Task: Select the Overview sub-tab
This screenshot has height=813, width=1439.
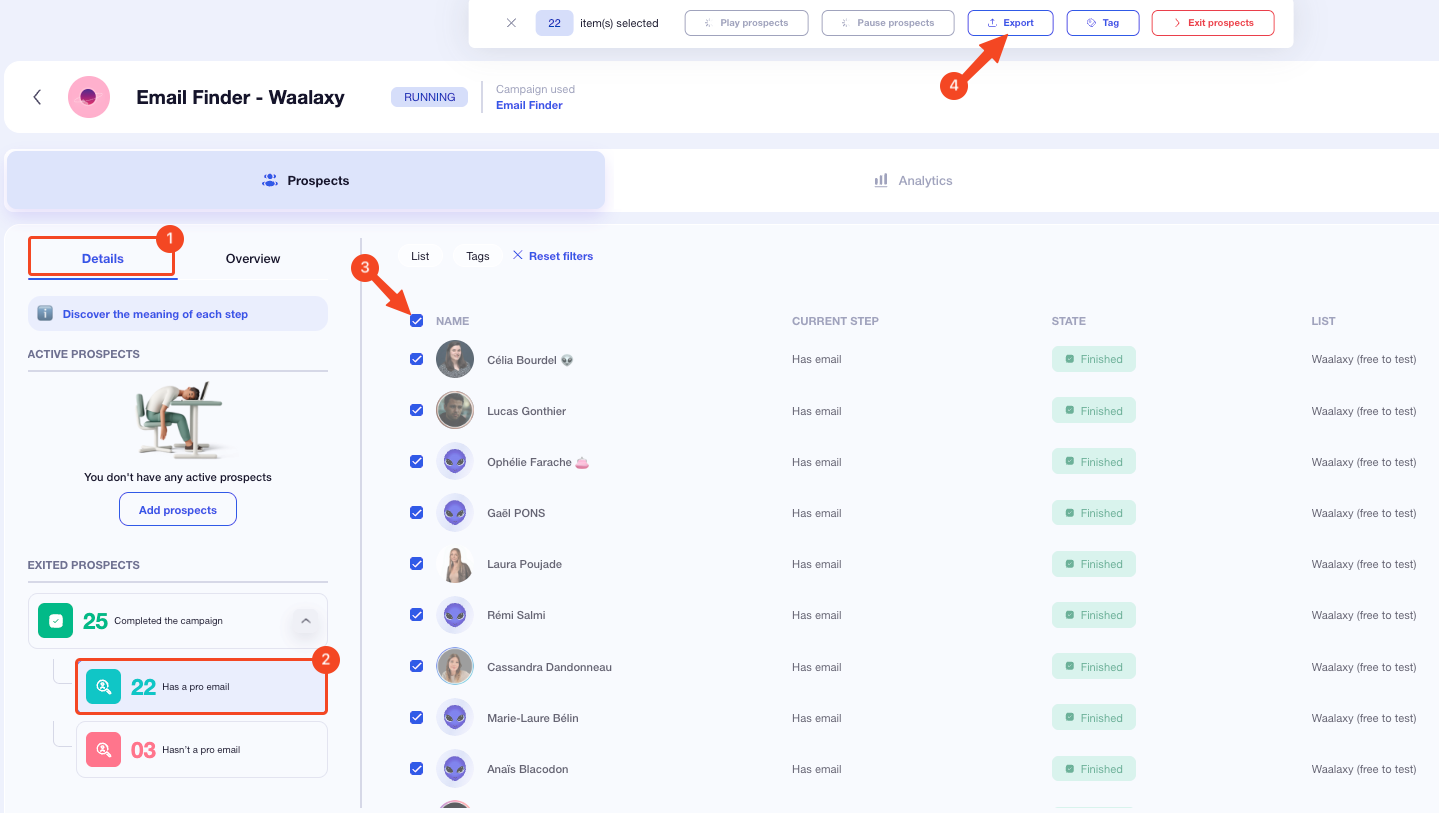Action: (253, 258)
